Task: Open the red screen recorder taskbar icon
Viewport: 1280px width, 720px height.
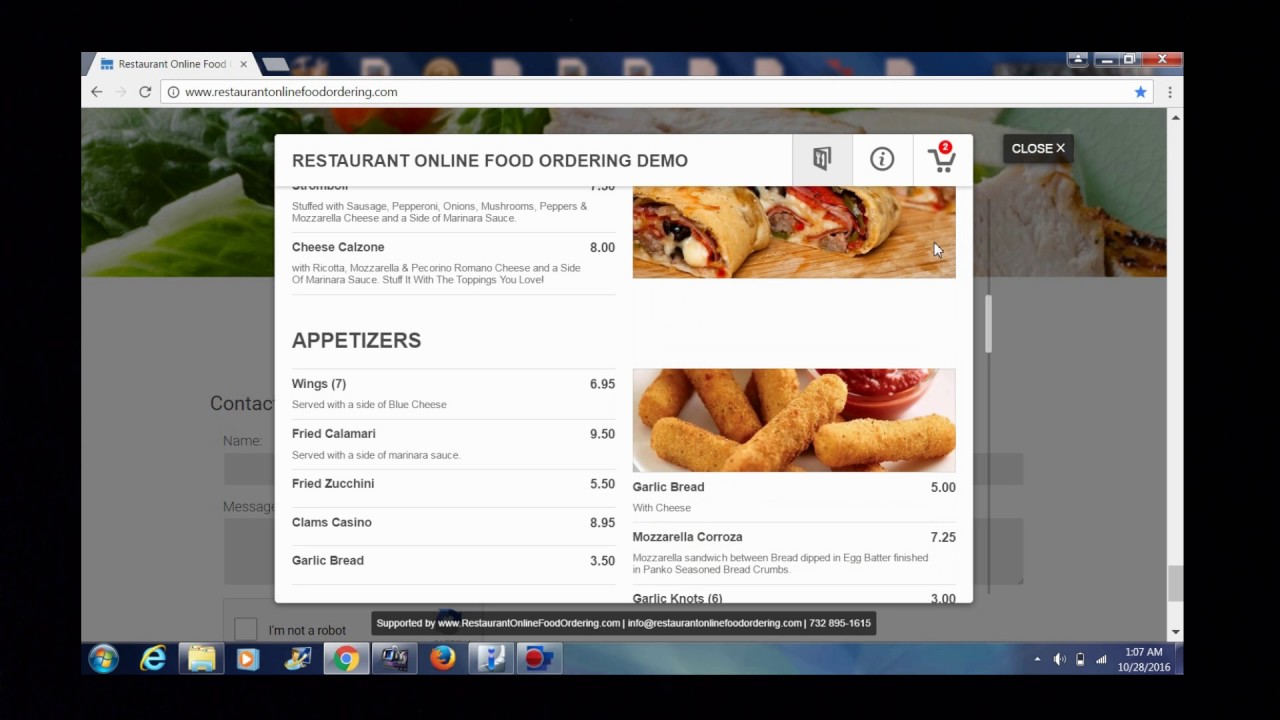Action: 539,659
